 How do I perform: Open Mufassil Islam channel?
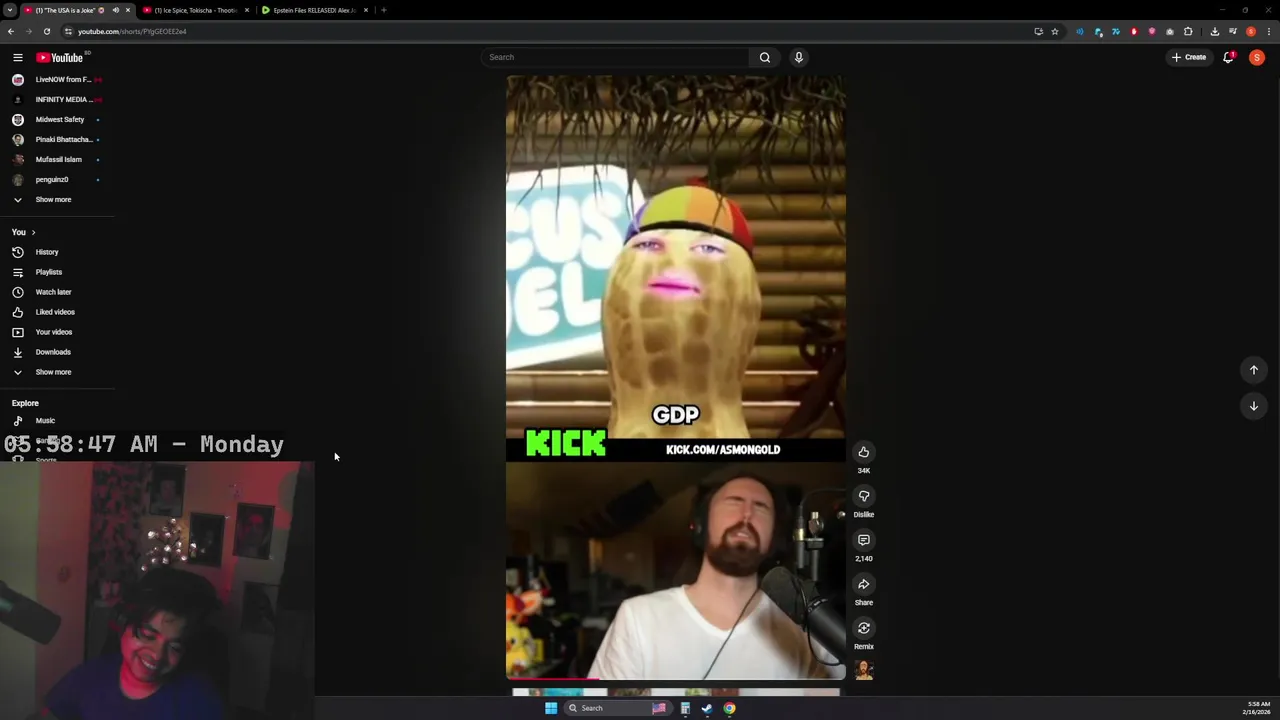(57, 159)
